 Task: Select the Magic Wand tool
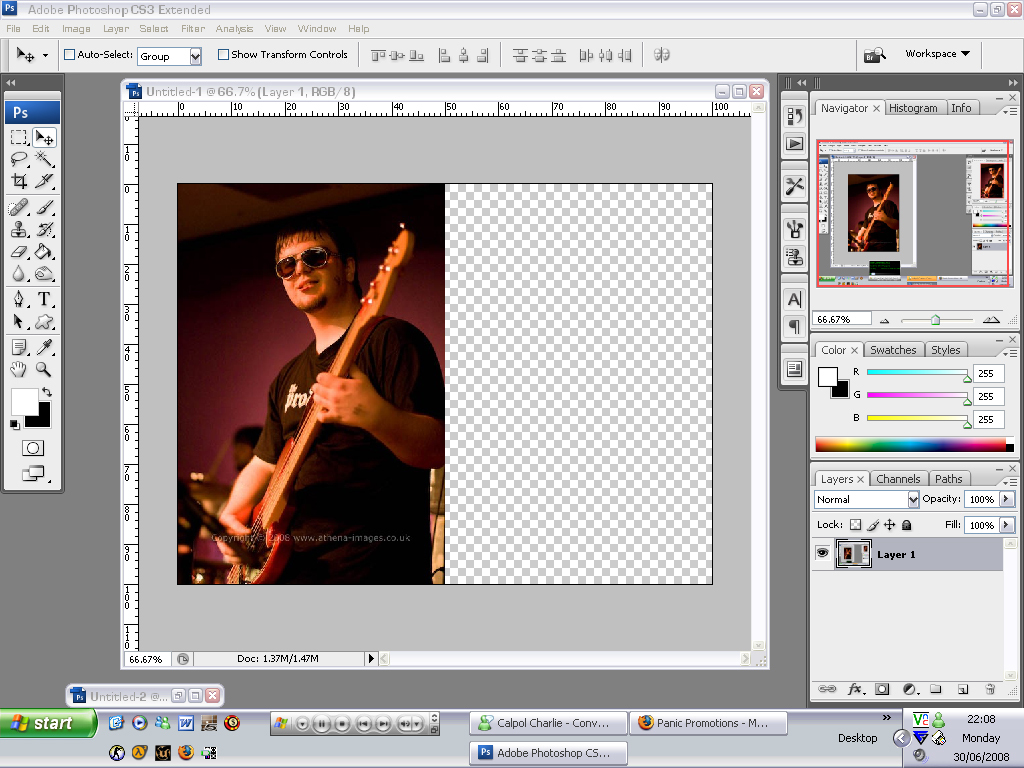pyautogui.click(x=44, y=159)
